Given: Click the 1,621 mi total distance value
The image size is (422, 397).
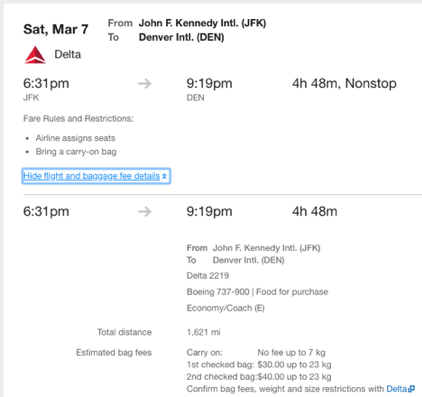Looking at the screenshot, I should pos(204,332).
